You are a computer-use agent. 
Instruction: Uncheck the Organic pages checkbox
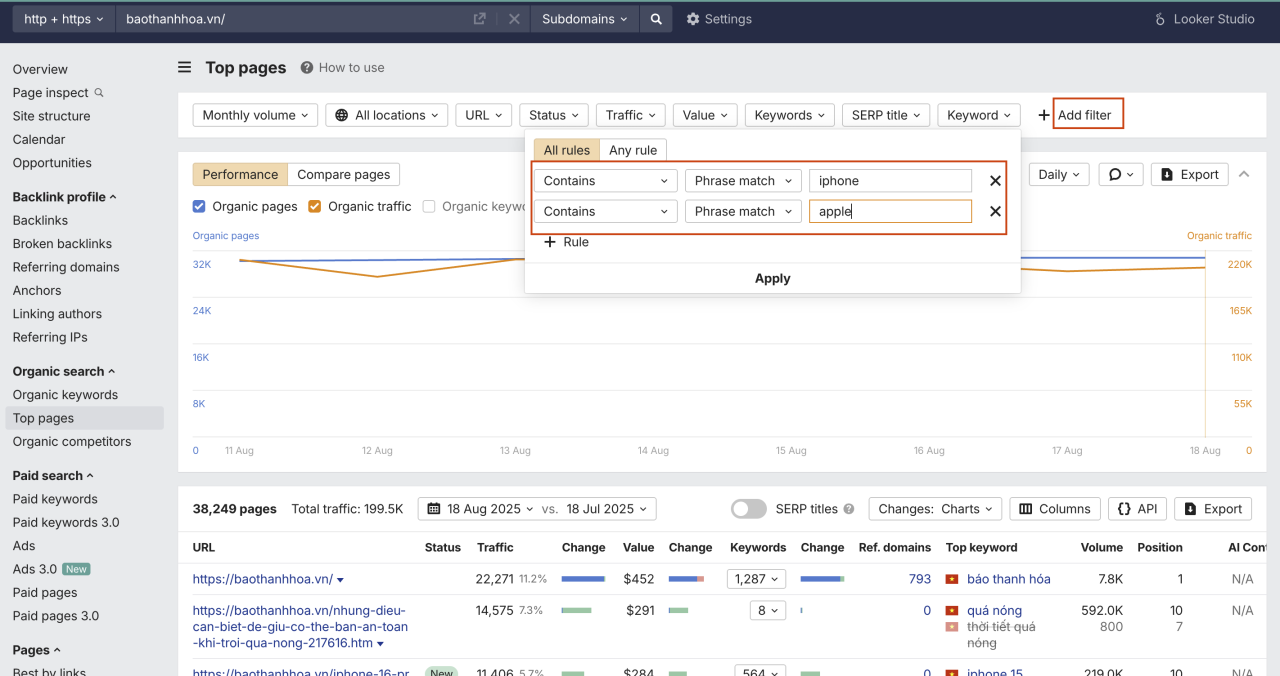point(200,206)
